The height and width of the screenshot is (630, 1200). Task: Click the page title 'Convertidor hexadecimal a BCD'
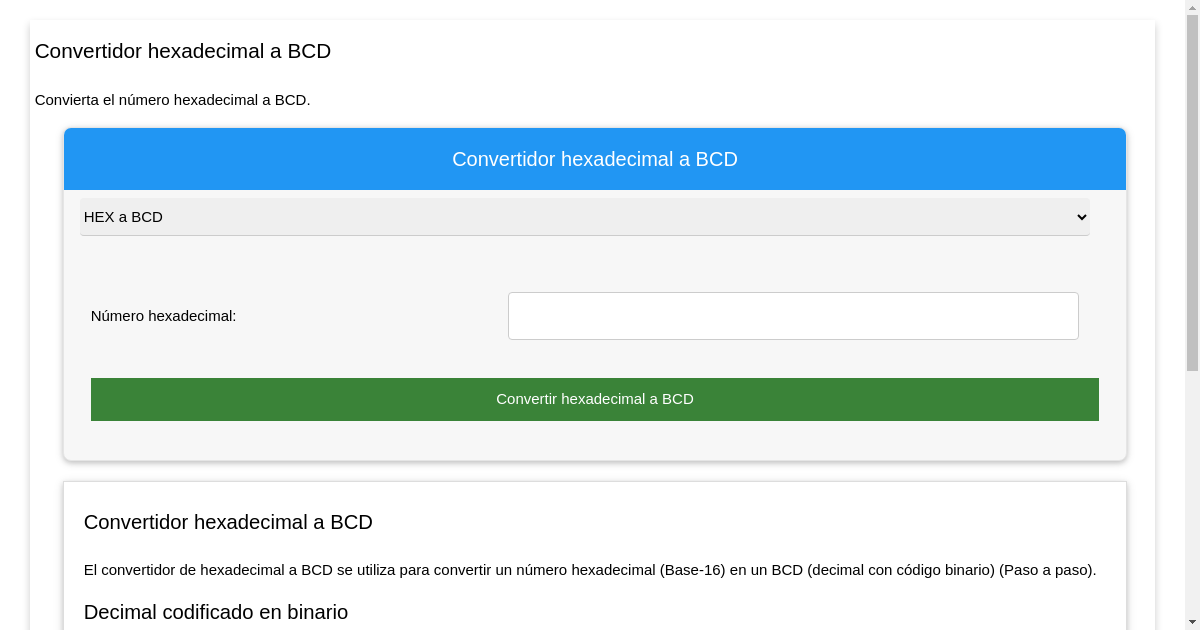[183, 51]
